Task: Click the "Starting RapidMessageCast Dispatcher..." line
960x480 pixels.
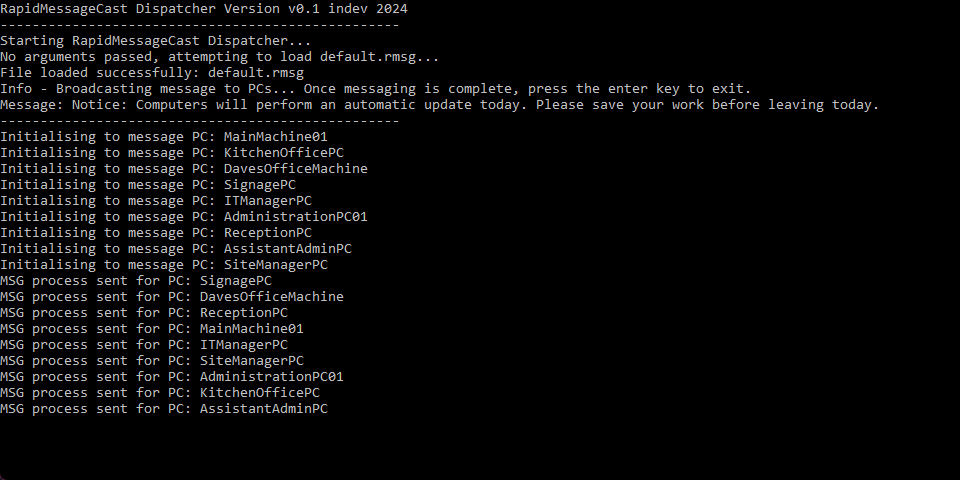Action: [x=156, y=41]
